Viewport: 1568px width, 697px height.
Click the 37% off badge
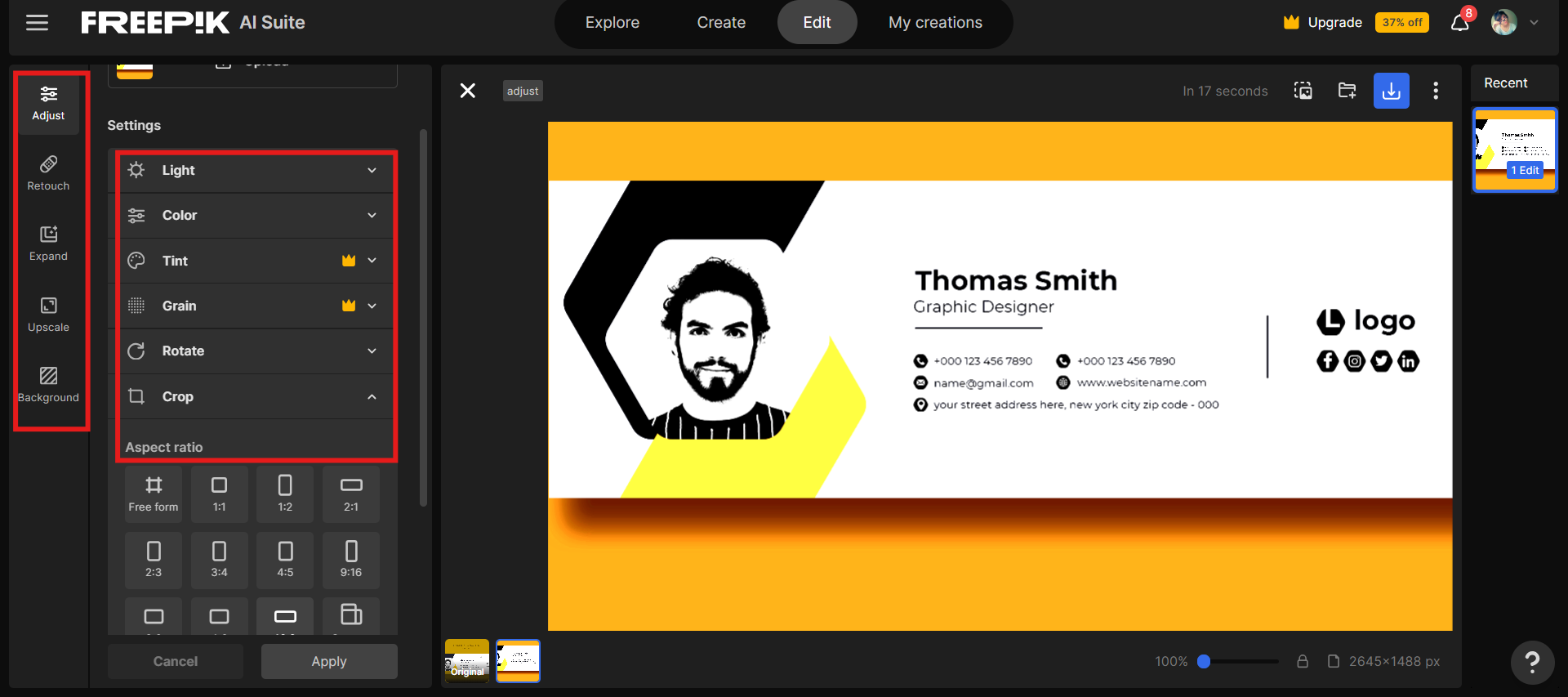click(1402, 22)
